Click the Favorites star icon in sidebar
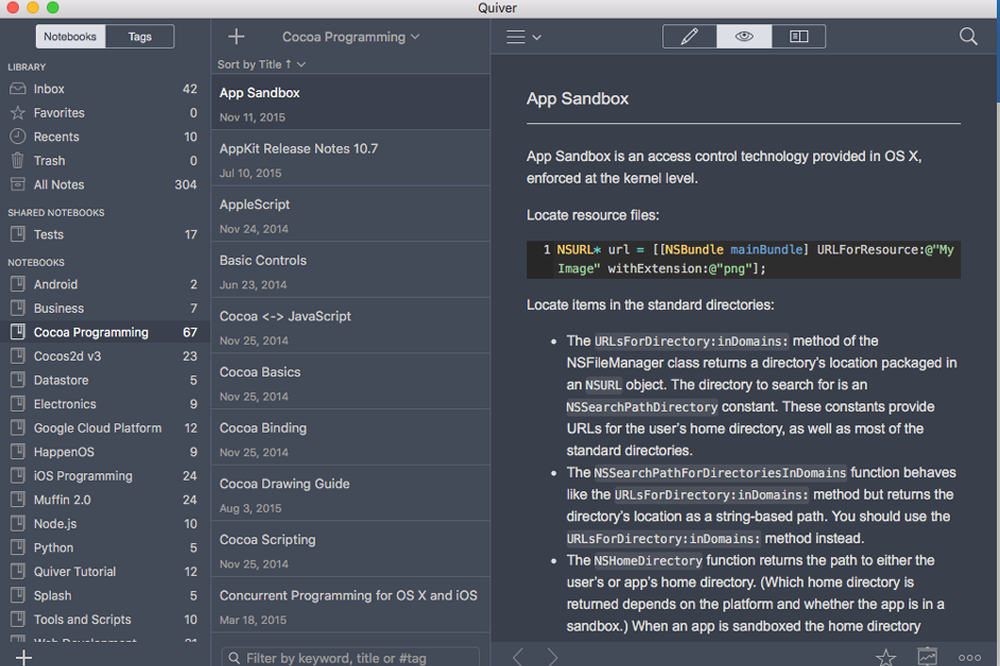The width and height of the screenshot is (1000, 666). (x=18, y=113)
